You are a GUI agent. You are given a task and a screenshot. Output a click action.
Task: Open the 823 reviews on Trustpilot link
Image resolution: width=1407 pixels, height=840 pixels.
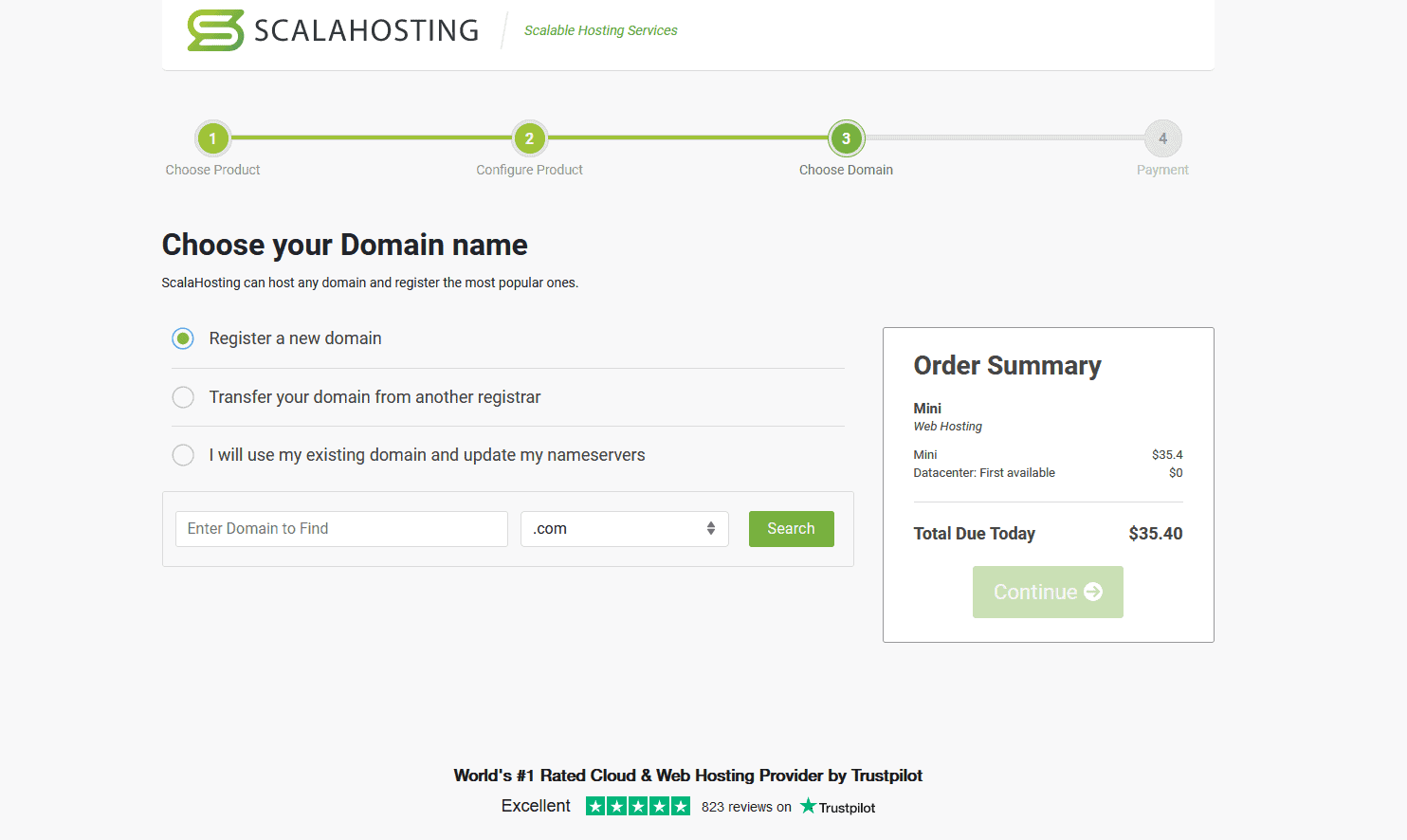(746, 807)
